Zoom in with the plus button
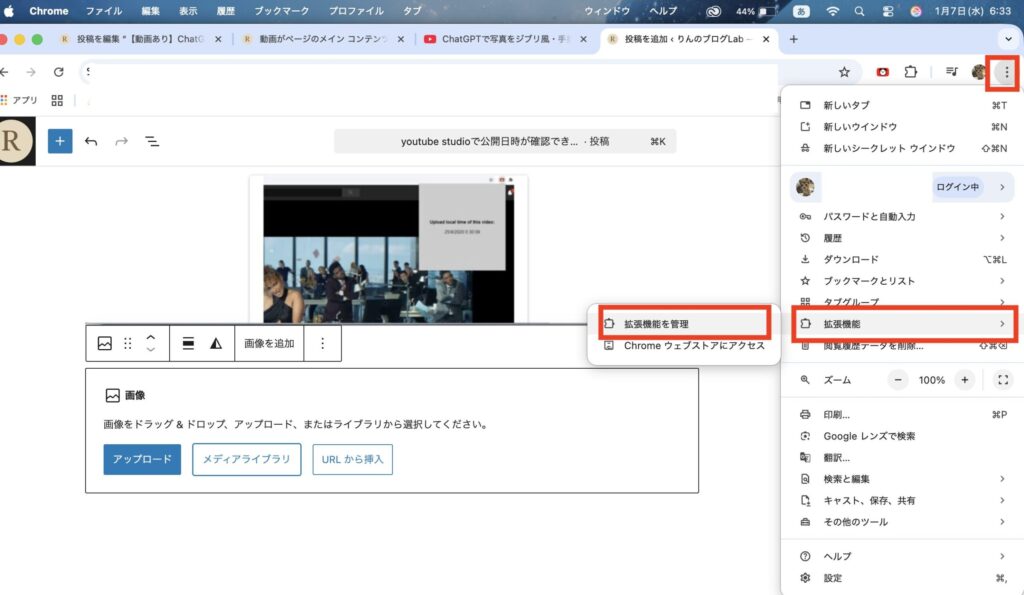 [x=964, y=380]
